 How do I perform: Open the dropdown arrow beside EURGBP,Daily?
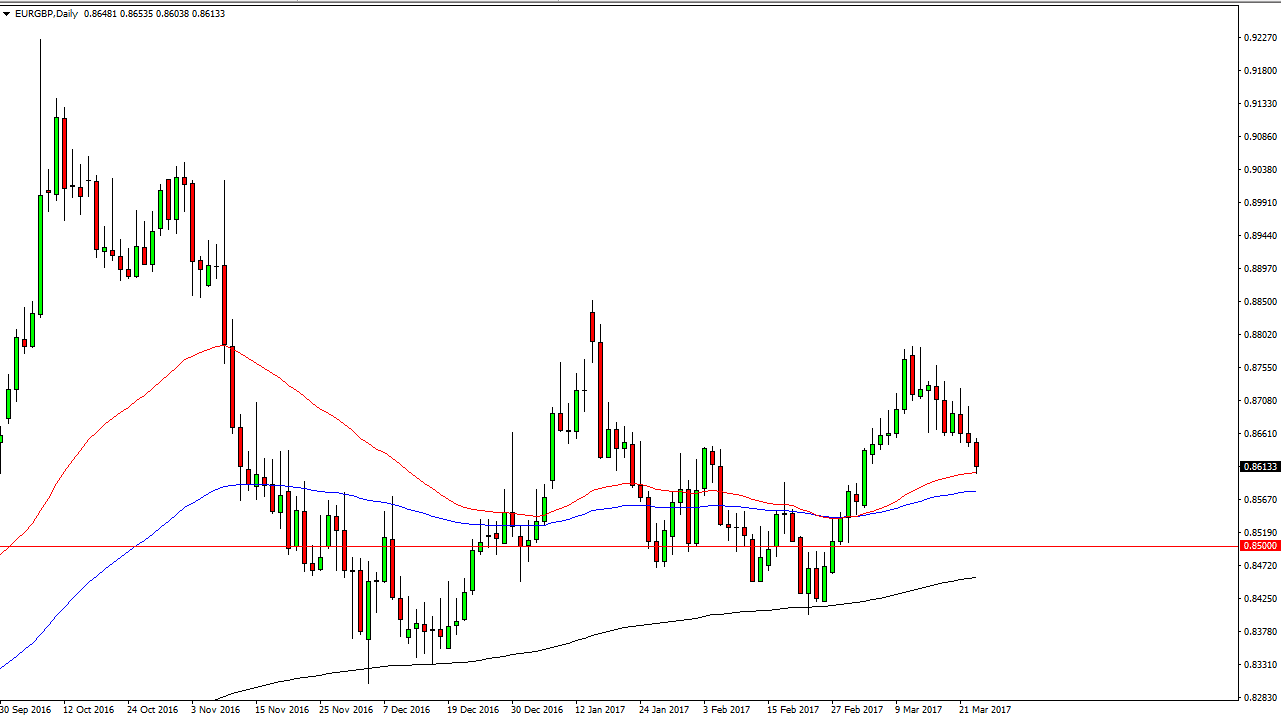point(7,14)
